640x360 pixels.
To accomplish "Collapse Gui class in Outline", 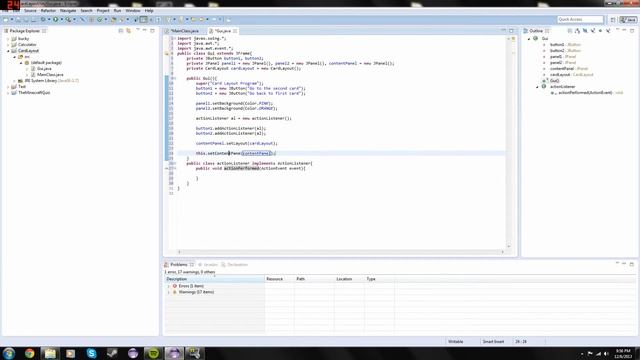I will [529, 39].
